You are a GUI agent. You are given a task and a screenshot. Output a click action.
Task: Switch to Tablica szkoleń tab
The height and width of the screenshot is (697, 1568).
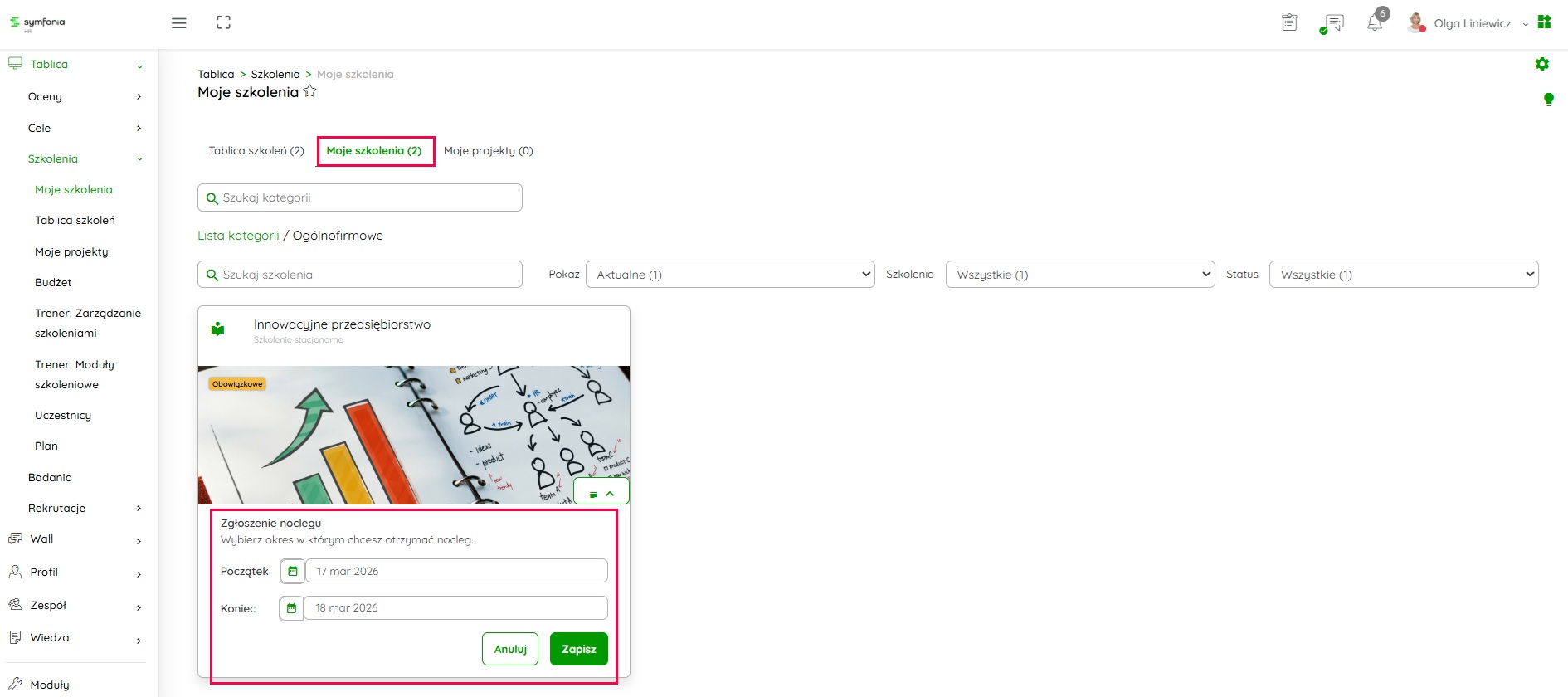[x=256, y=151]
